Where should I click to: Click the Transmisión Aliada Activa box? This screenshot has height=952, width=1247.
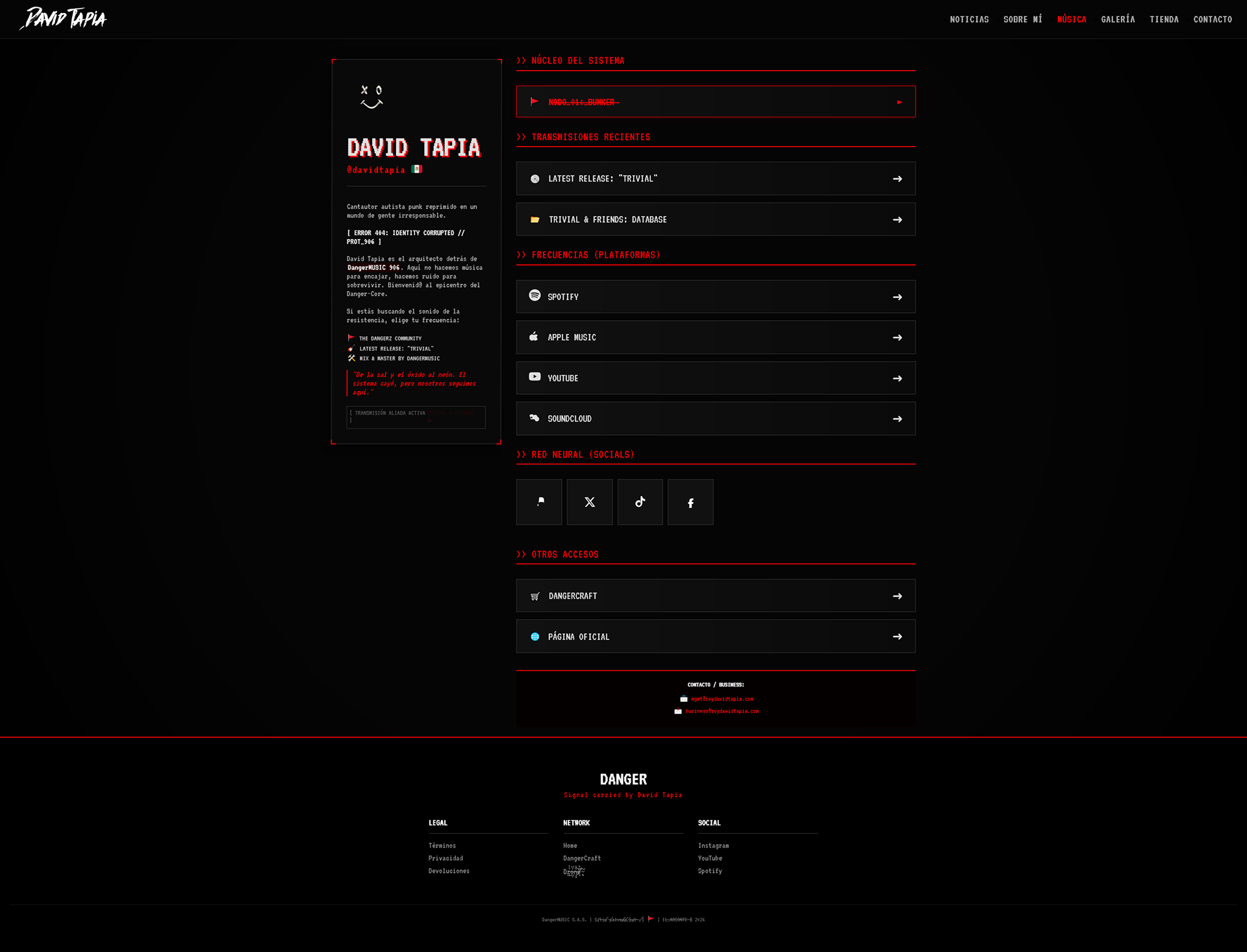click(x=416, y=417)
